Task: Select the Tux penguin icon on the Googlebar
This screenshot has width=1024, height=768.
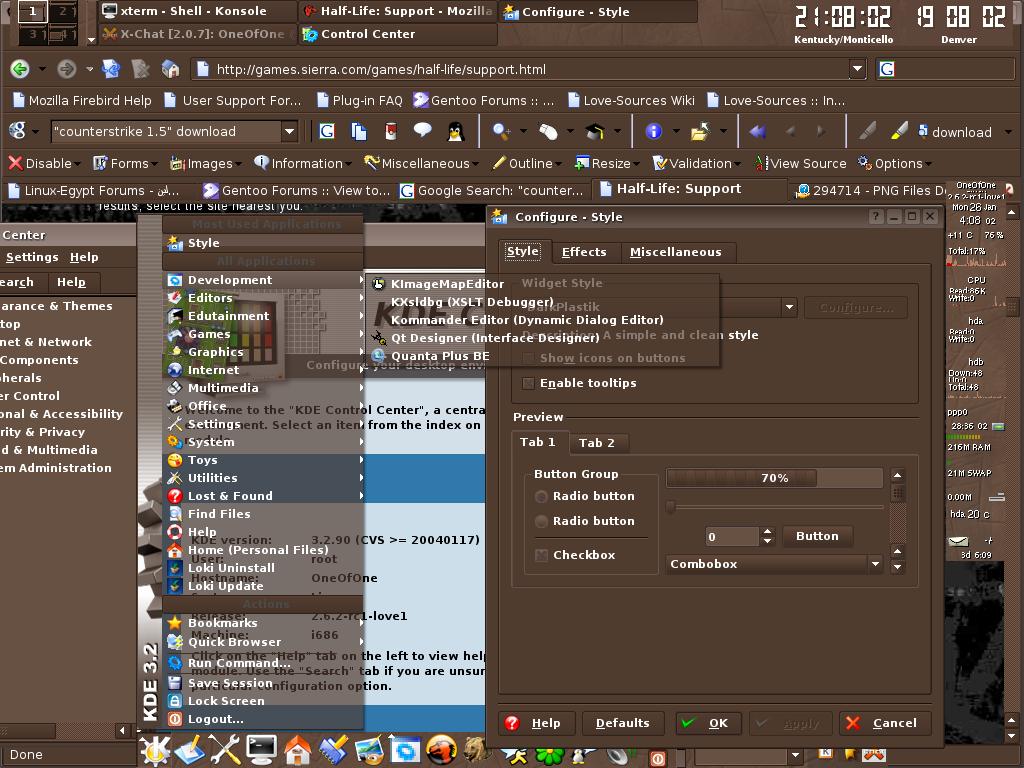Action: (456, 131)
